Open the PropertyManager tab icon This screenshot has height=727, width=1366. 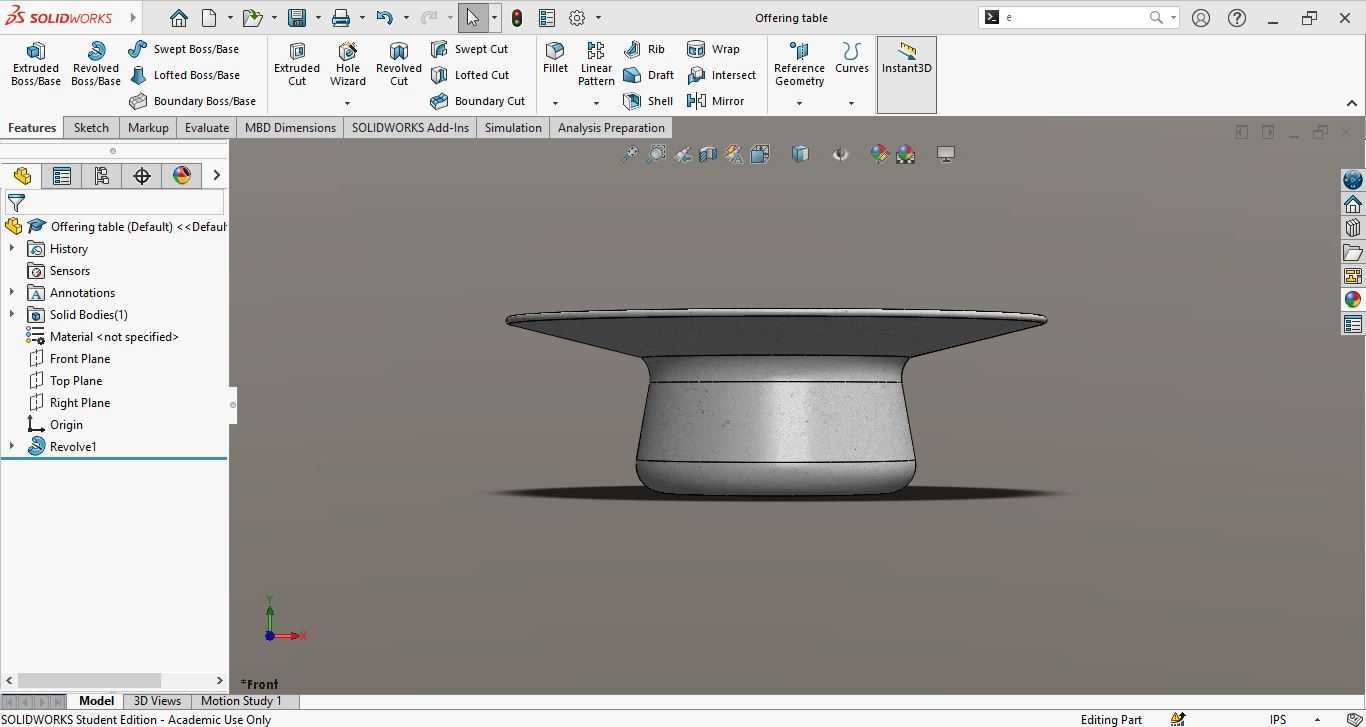coord(62,176)
